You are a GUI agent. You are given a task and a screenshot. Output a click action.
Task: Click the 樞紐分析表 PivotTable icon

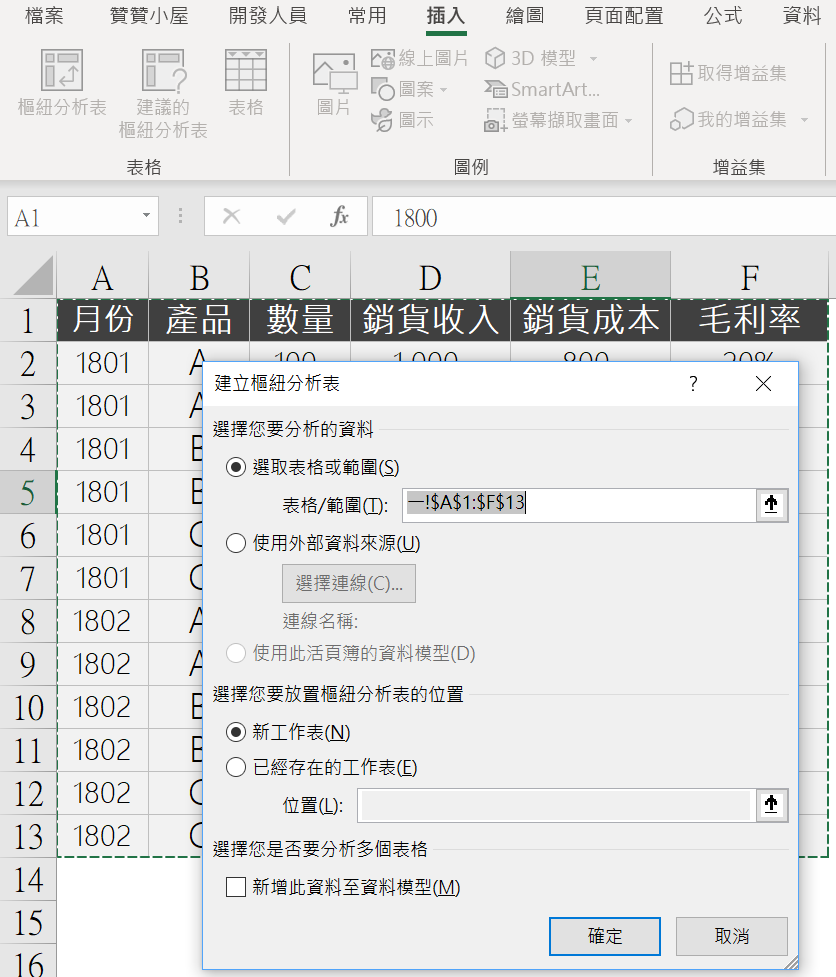[x=62, y=71]
